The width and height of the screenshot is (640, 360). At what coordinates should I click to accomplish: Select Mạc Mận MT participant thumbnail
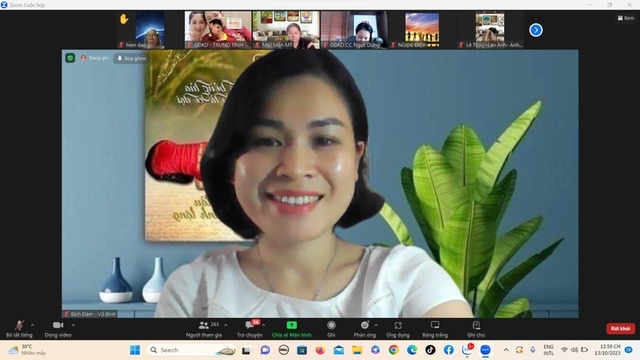[x=286, y=30]
